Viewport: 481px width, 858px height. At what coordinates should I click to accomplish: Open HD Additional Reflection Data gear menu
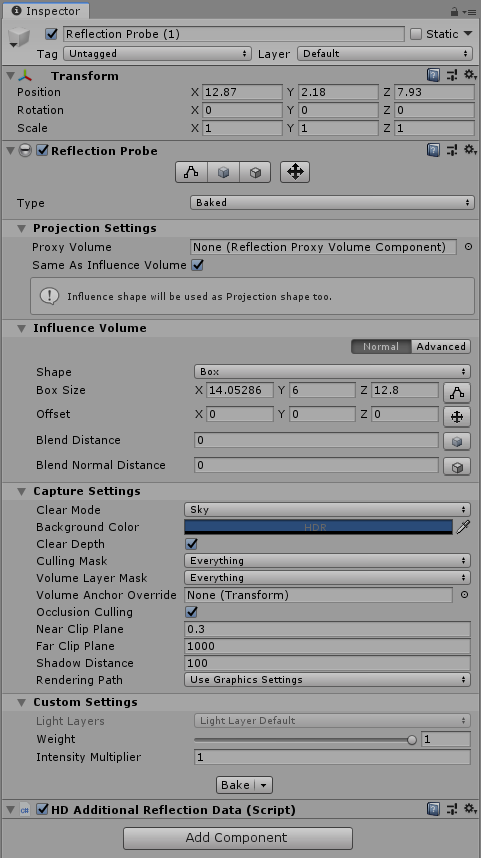(470, 808)
